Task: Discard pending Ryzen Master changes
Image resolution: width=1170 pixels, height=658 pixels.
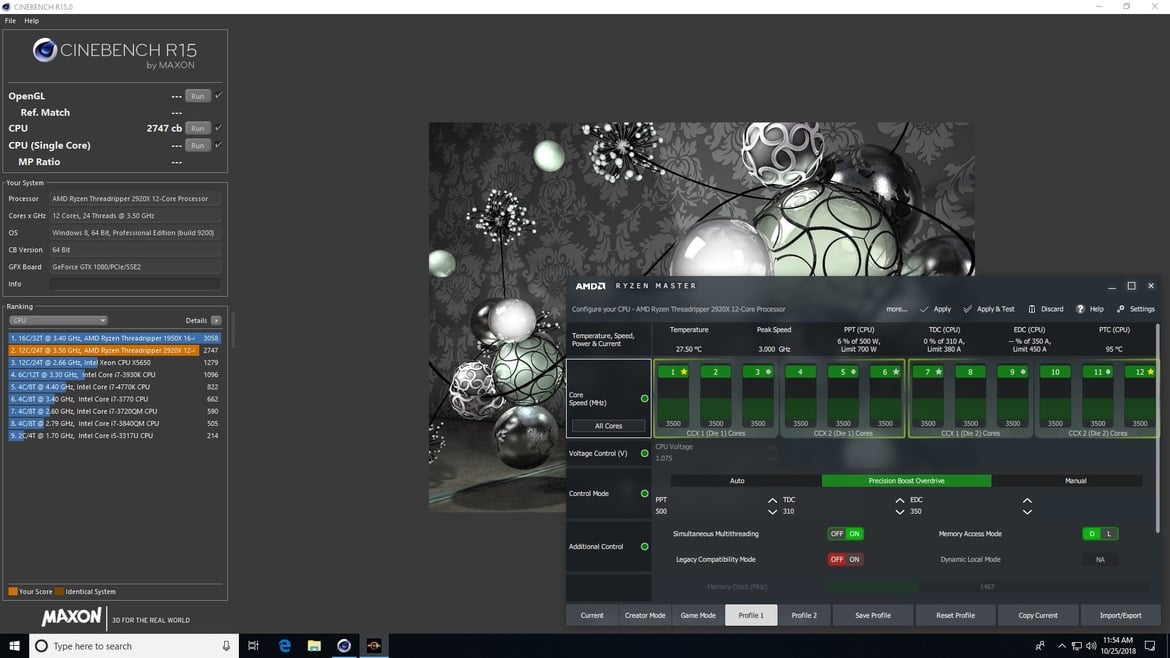Action: click(x=1045, y=309)
